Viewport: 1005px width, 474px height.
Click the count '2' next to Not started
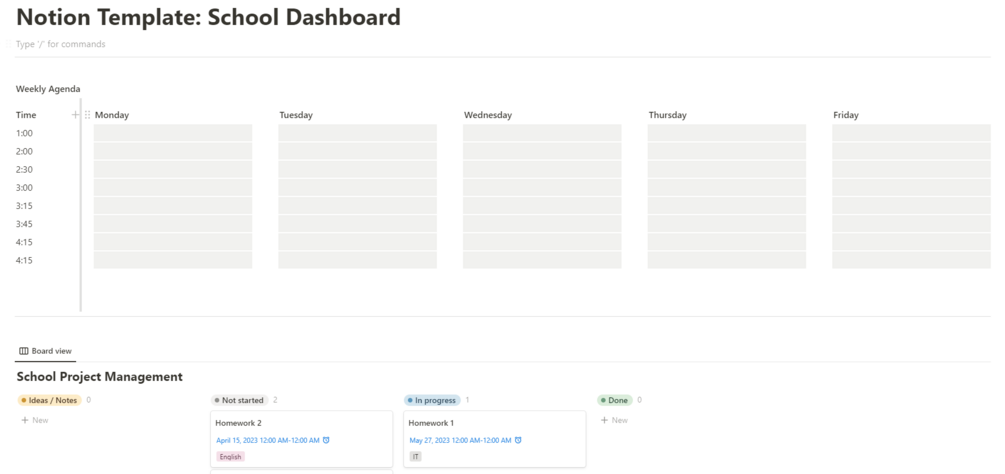(x=276, y=400)
